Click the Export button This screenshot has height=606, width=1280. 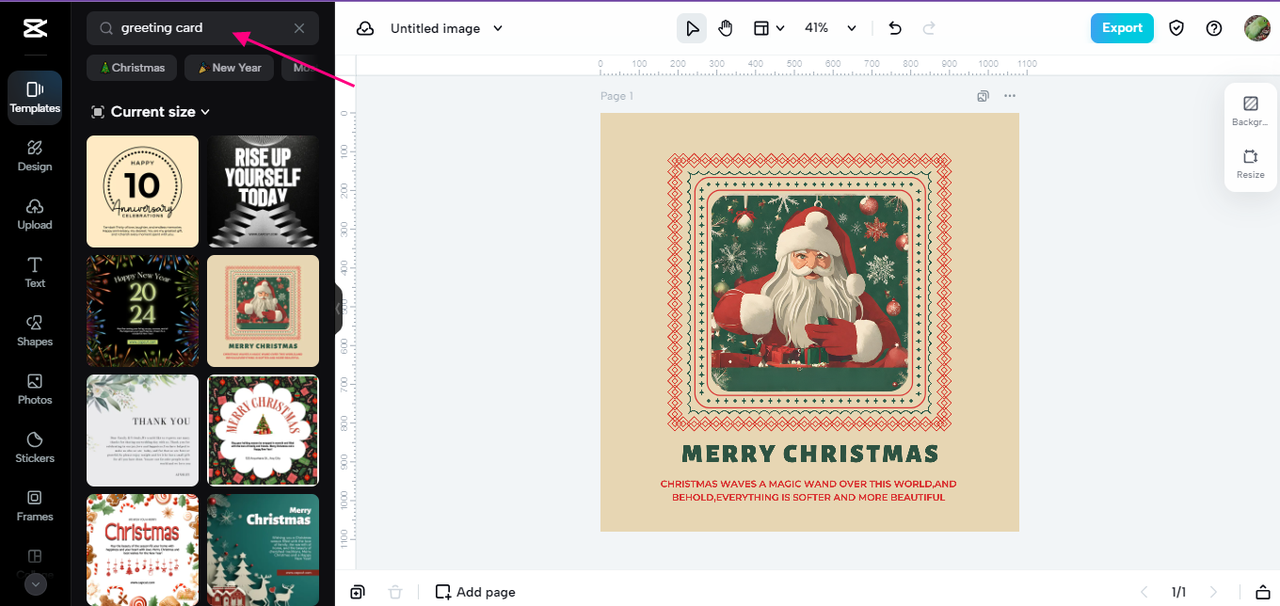(1122, 28)
